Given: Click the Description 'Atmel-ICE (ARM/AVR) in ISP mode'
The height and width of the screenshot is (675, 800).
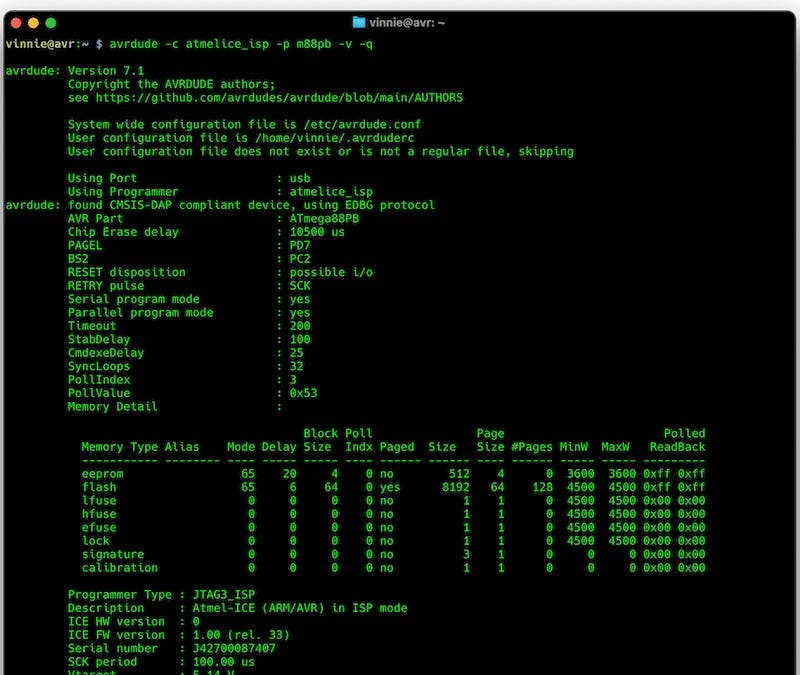Looking at the screenshot, I should point(300,608).
